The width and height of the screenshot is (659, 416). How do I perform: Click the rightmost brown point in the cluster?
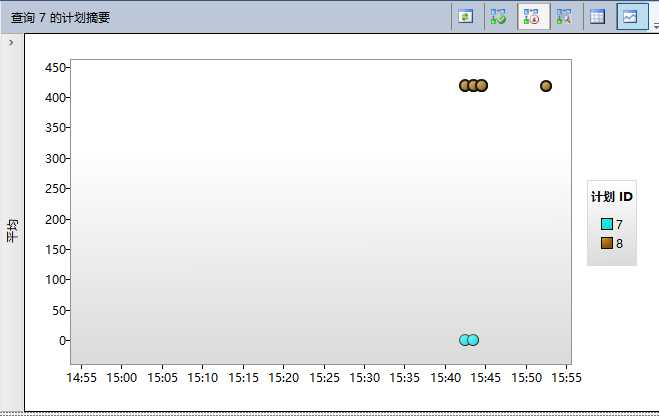pos(482,86)
